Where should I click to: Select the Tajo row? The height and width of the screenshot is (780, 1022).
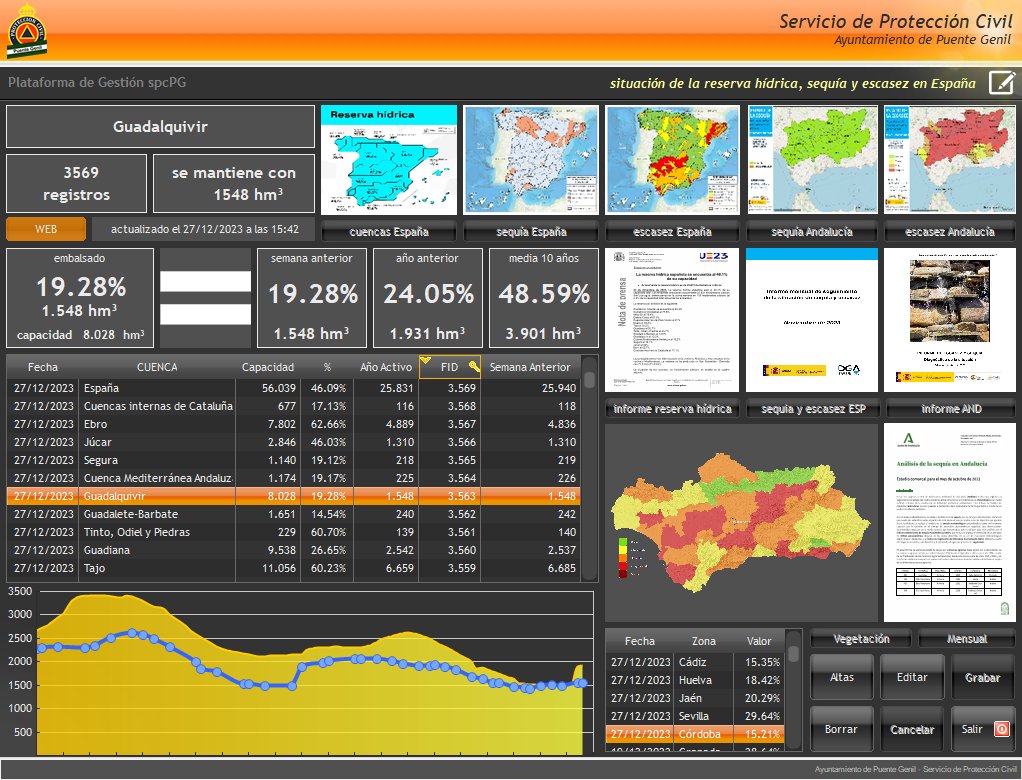(x=293, y=568)
